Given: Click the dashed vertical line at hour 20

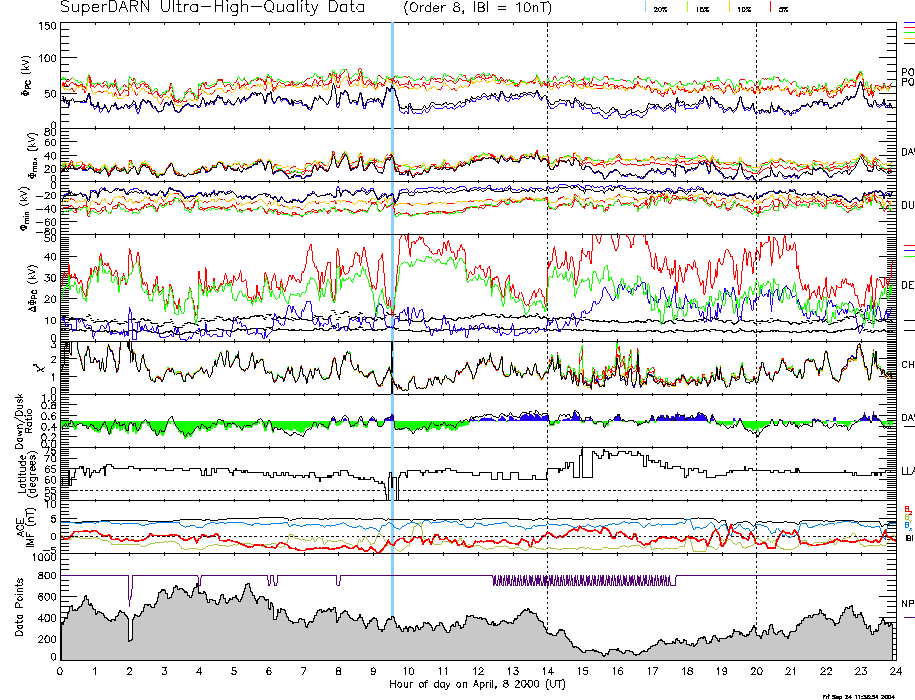Looking at the screenshot, I should point(756,200).
